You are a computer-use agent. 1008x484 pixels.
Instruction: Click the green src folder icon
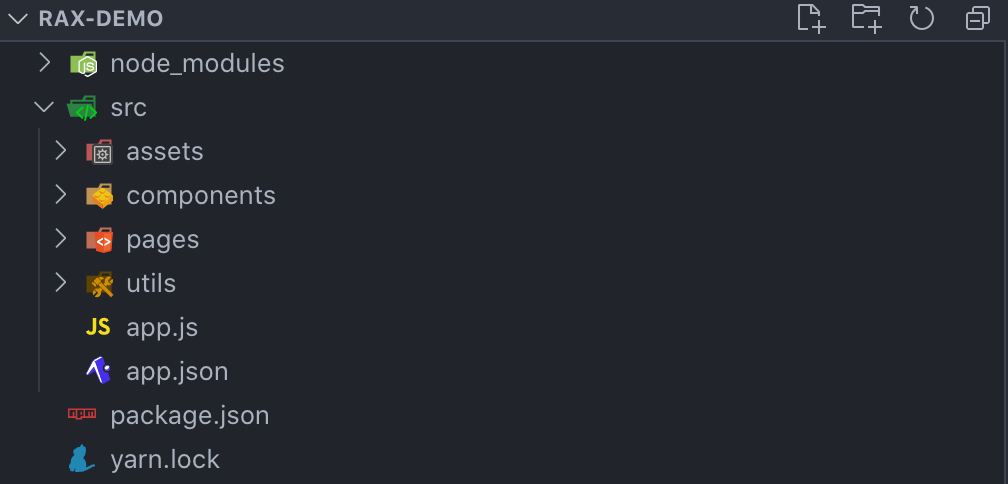pyautogui.click(x=82, y=108)
